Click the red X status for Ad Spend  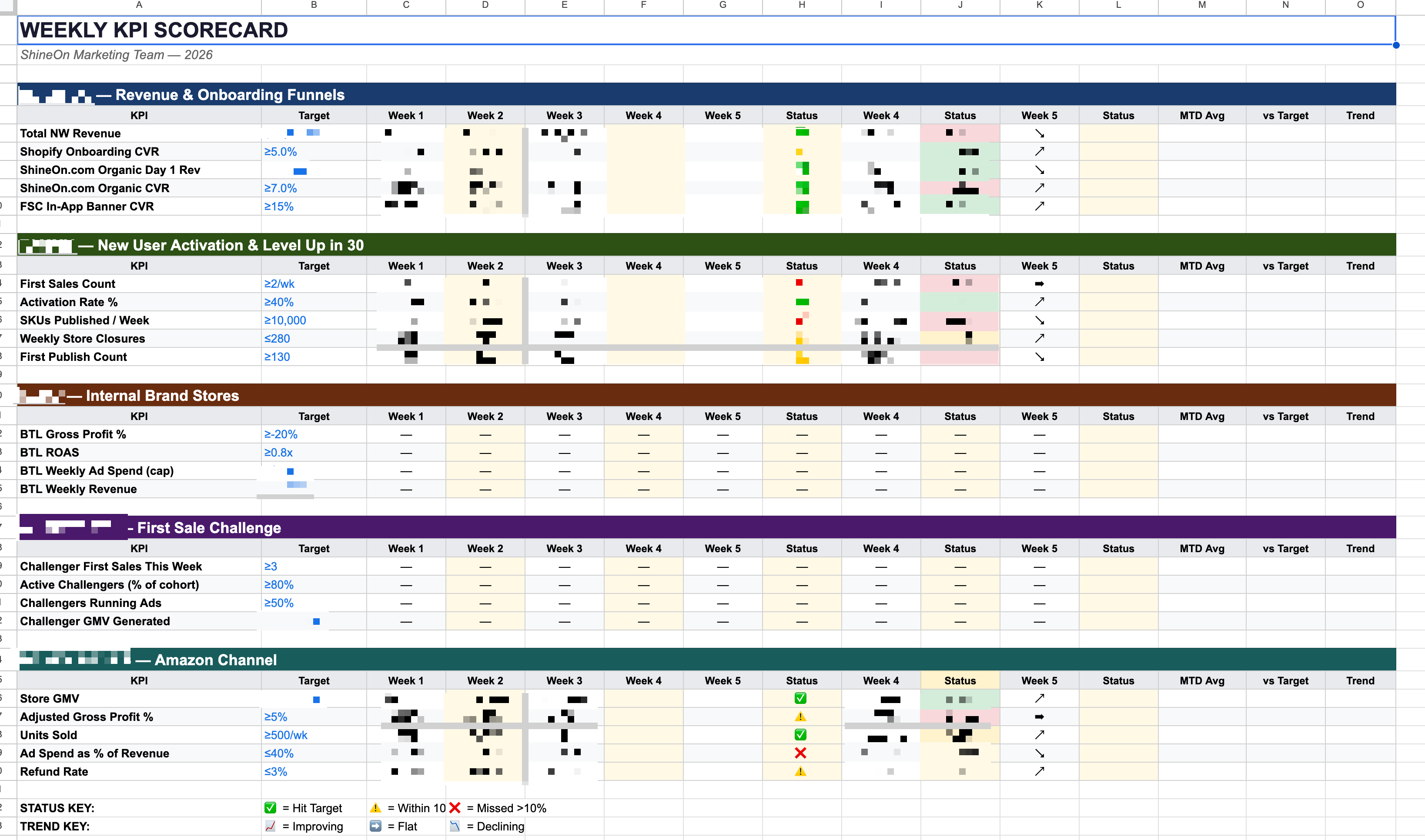click(800, 753)
